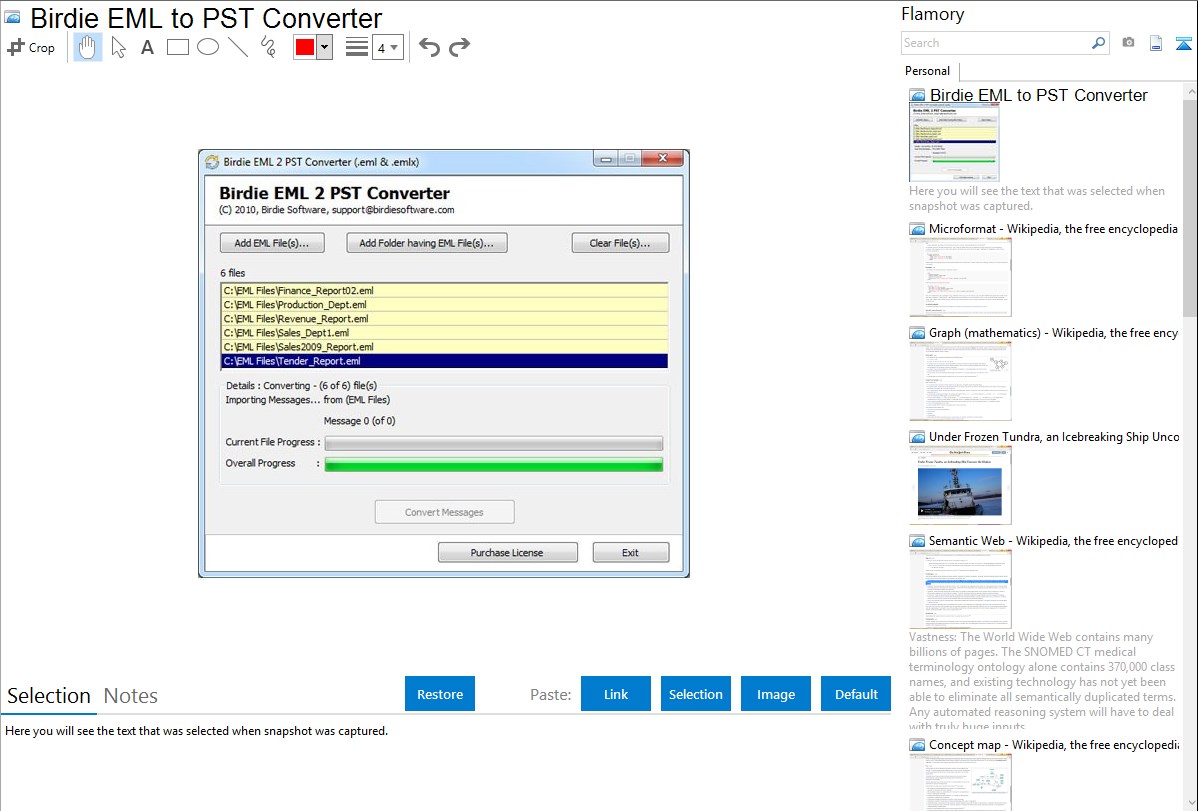Viewport: 1198px width, 811px height.
Task: Select the Sales_Dept1.eml row
Action: pos(444,333)
